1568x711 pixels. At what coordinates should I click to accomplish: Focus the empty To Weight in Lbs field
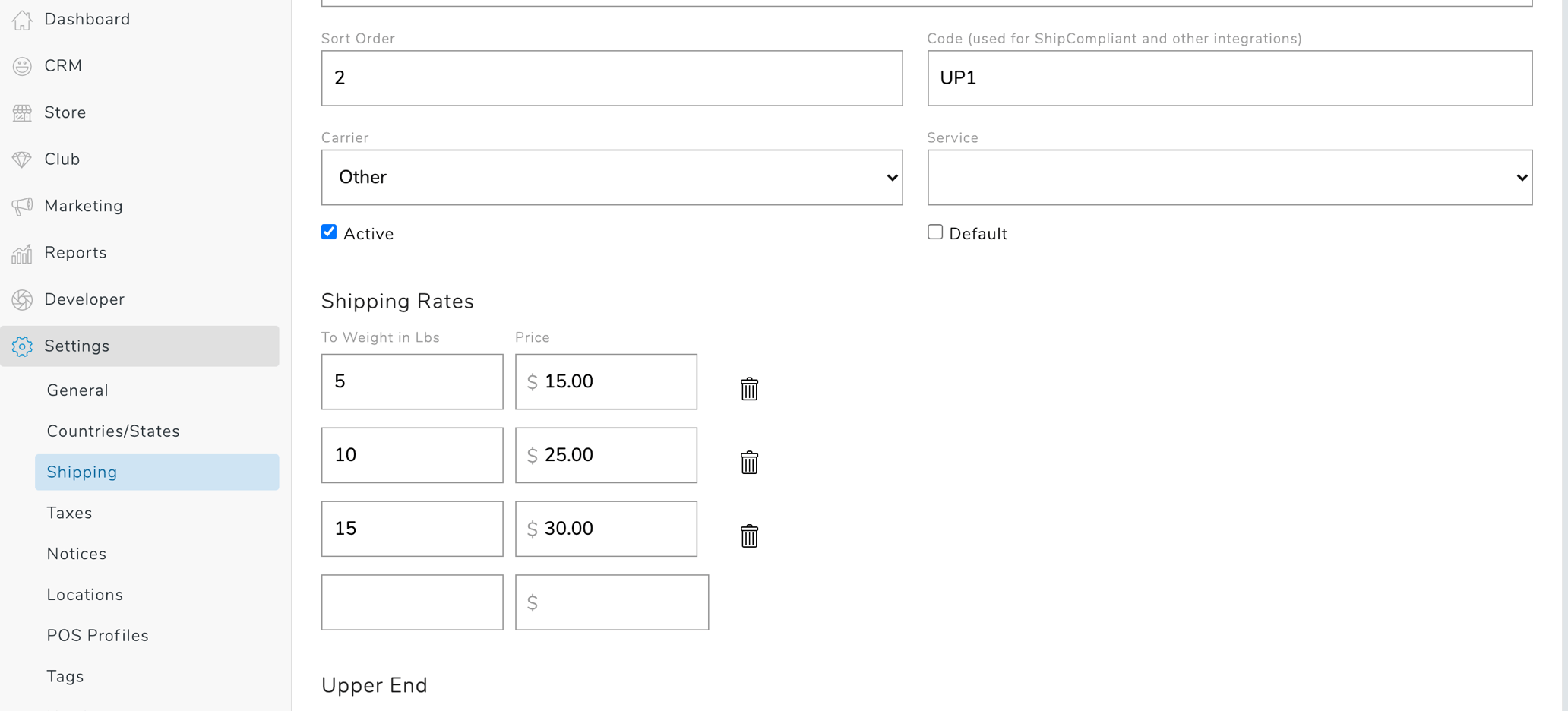point(412,602)
